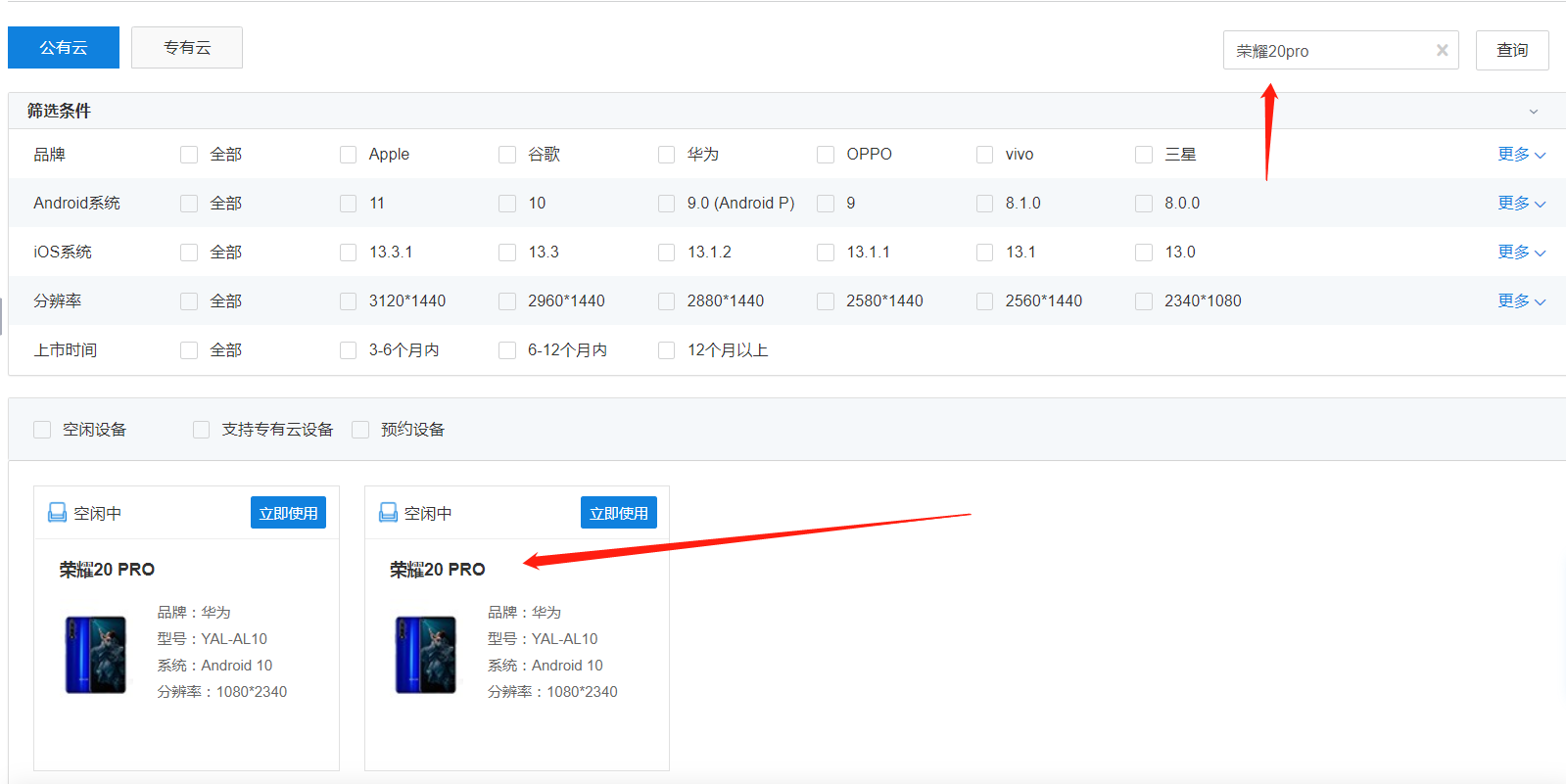Check the 9.0 (Android P) checkbox
The height and width of the screenshot is (784, 1566).
point(666,204)
